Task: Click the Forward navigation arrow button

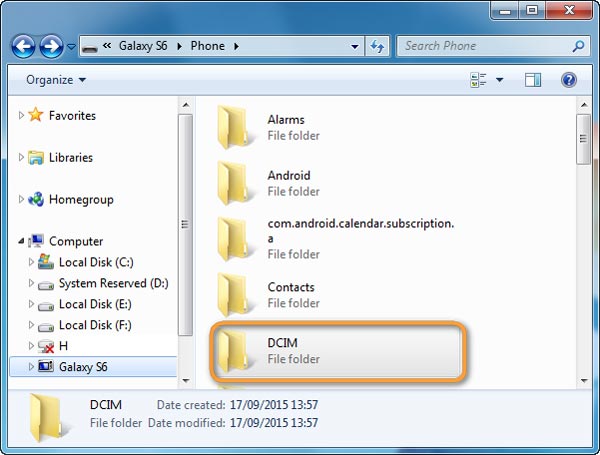Action: (x=51, y=46)
